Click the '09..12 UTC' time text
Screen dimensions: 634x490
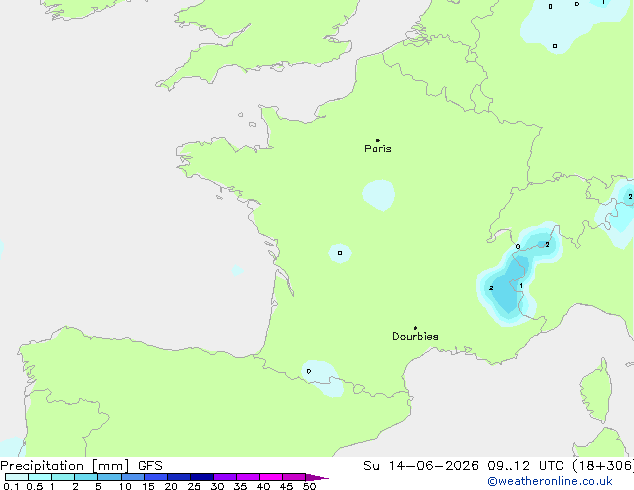click(525, 466)
